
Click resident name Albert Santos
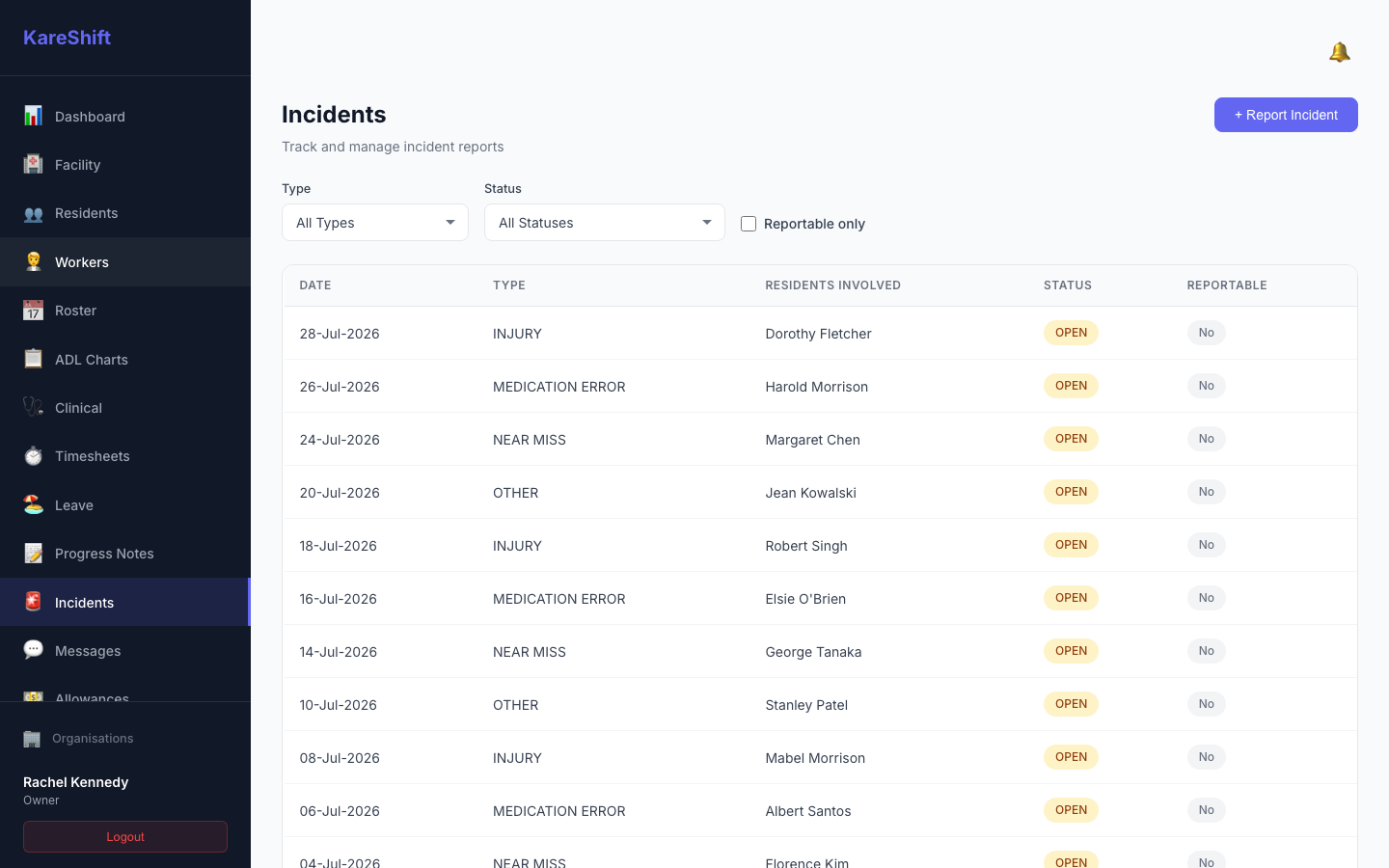808,811
